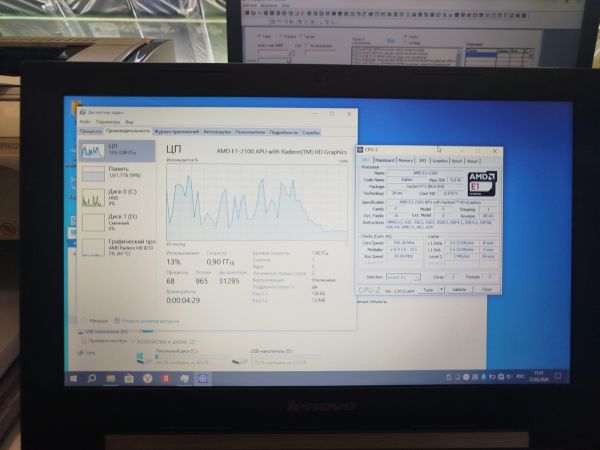The width and height of the screenshot is (600, 450).
Task: Switch to the Пользователи tab
Action: [250, 132]
